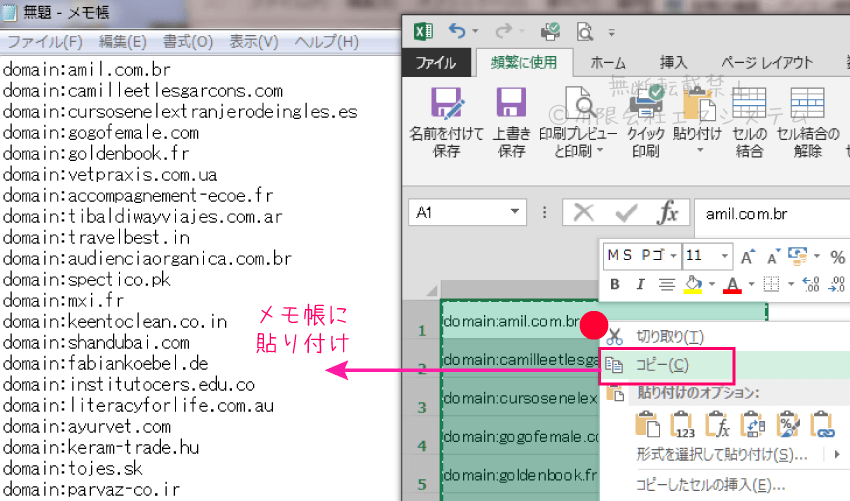
Task: Click the Excel application logo icon
Action: [423, 31]
